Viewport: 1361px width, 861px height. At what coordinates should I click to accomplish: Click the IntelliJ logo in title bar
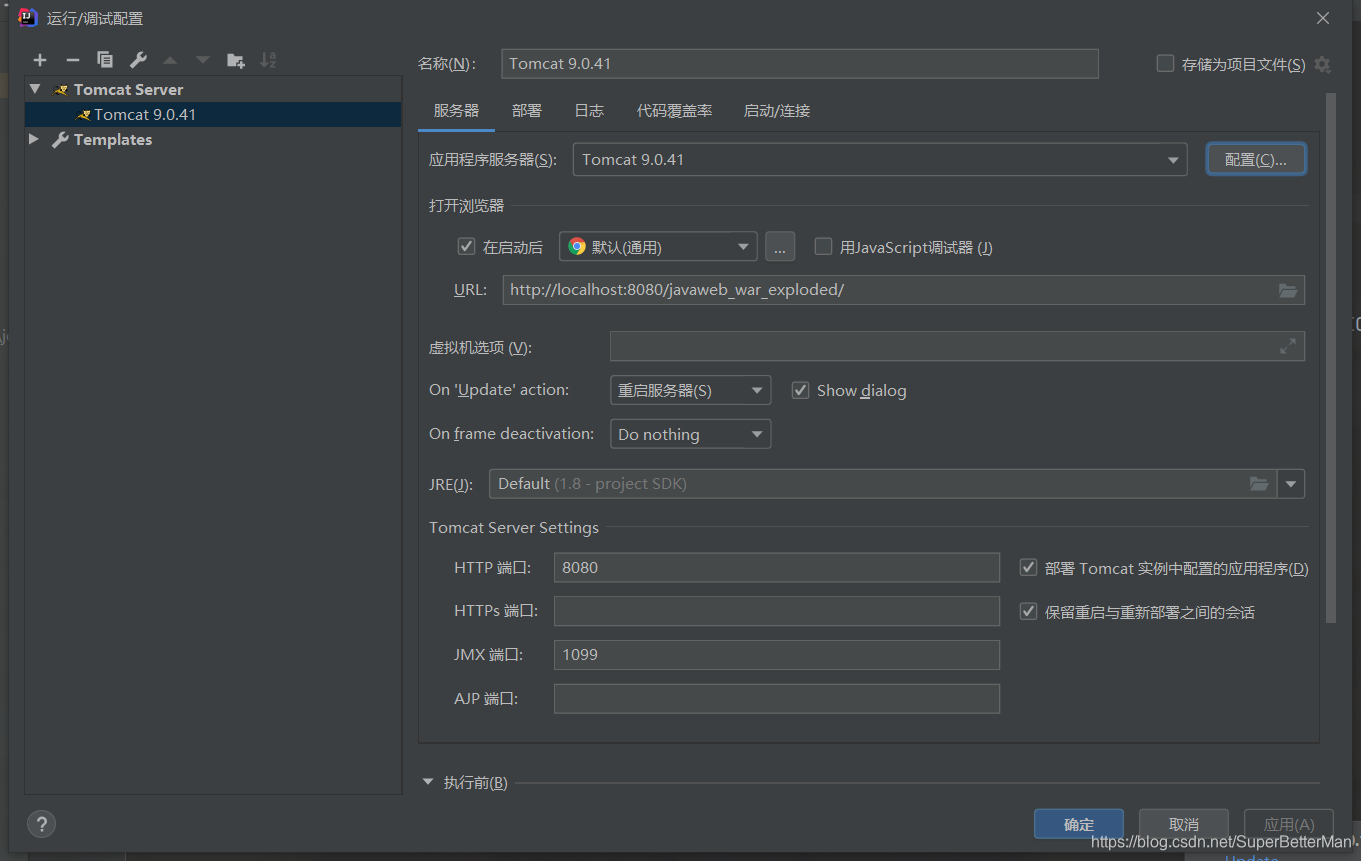[28, 18]
